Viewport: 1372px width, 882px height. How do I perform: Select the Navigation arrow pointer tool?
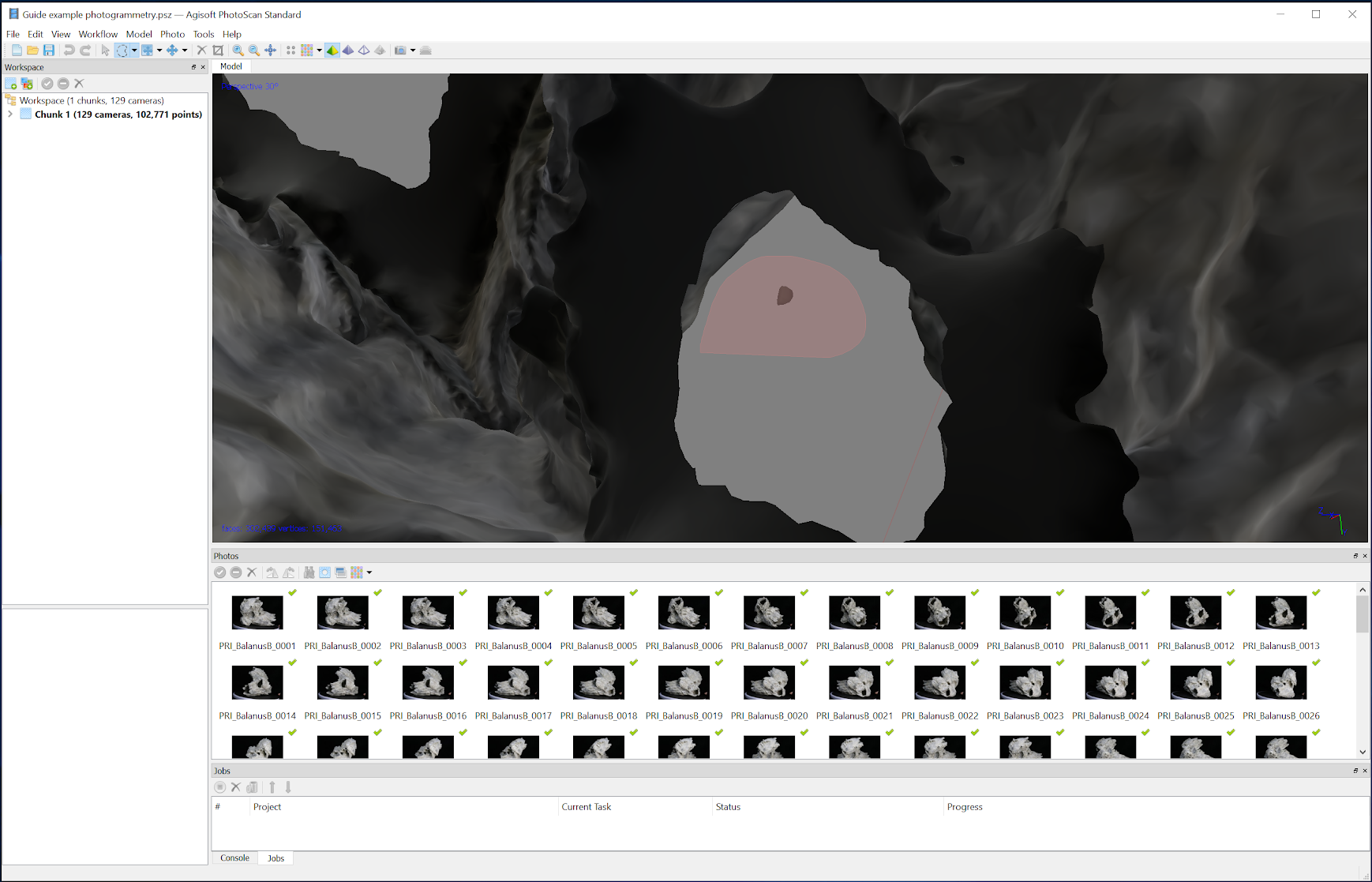click(x=106, y=51)
